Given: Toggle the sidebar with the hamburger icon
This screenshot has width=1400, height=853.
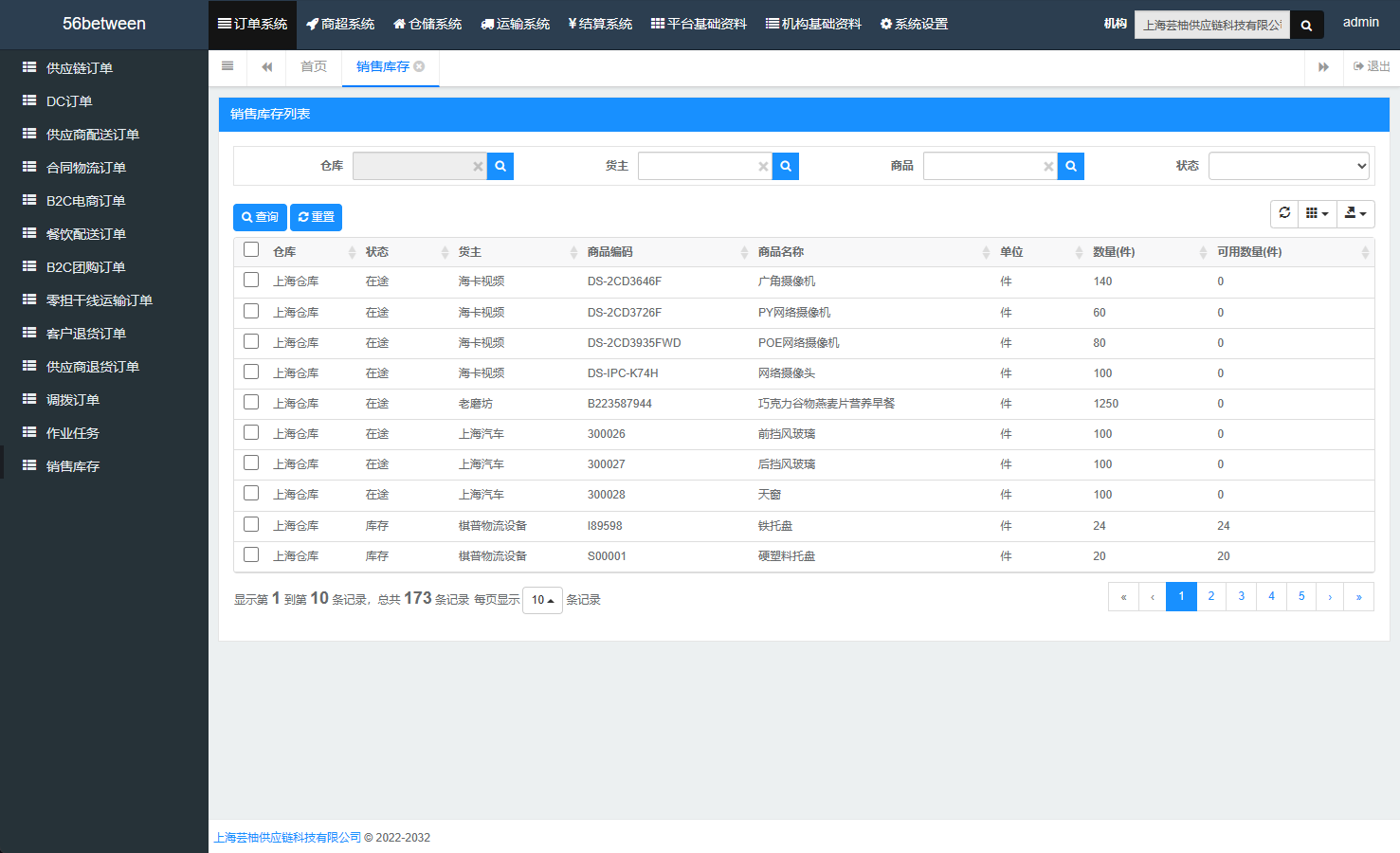Looking at the screenshot, I should pyautogui.click(x=227, y=66).
